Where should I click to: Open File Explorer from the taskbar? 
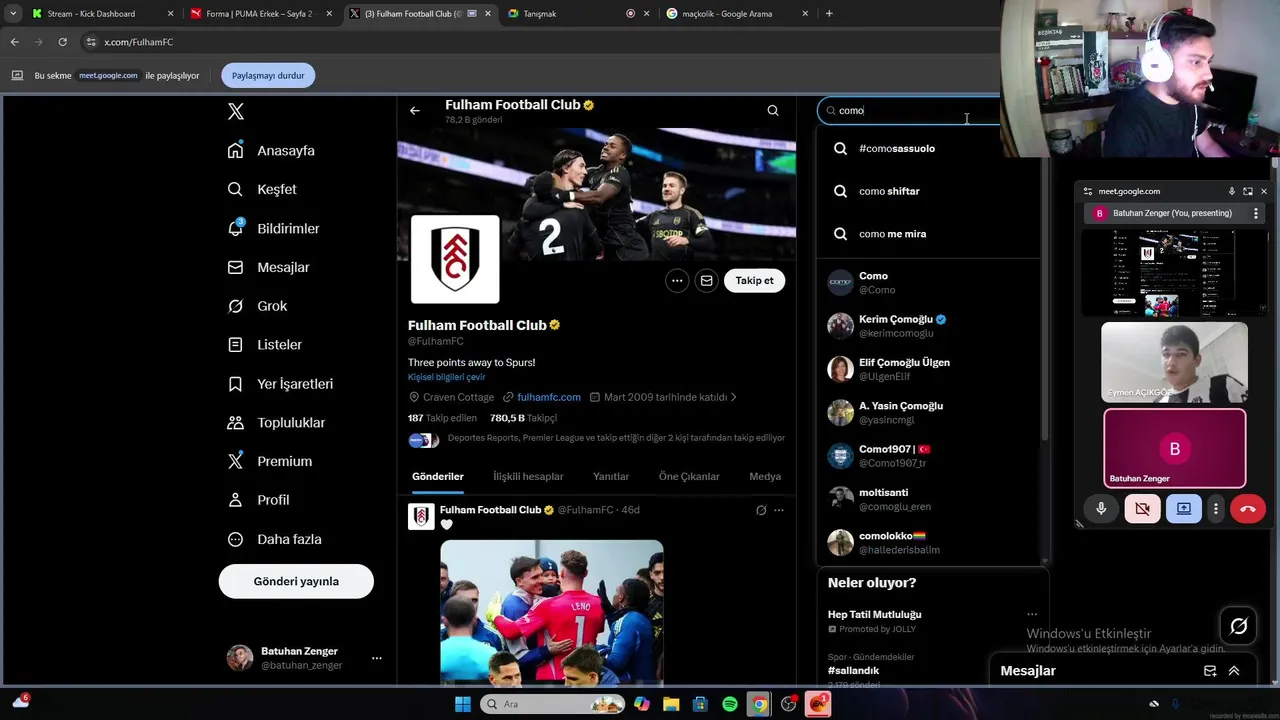click(671, 704)
